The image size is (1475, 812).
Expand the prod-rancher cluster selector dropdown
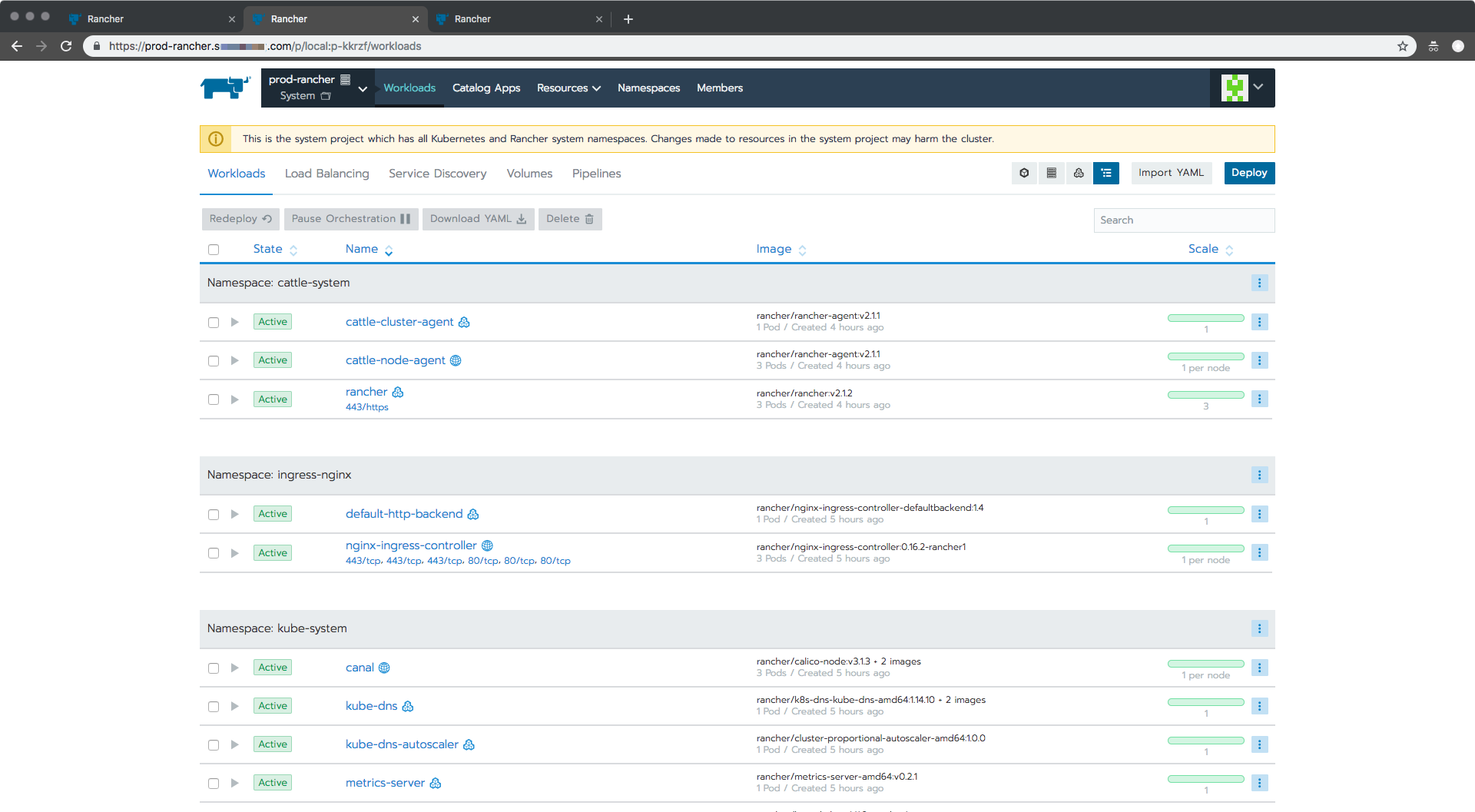tap(361, 88)
